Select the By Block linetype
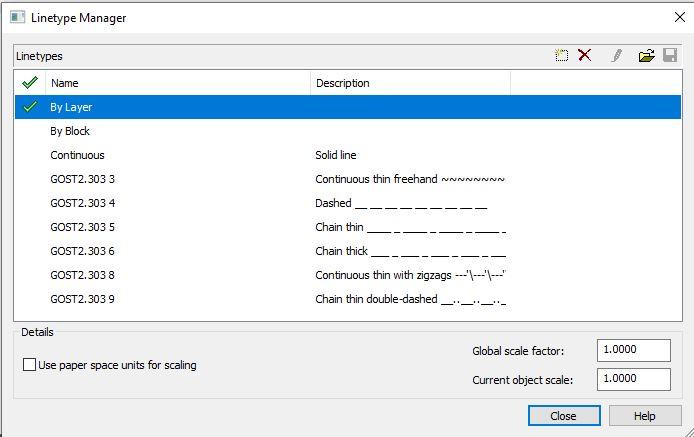The width and height of the screenshot is (694, 437). point(71,131)
